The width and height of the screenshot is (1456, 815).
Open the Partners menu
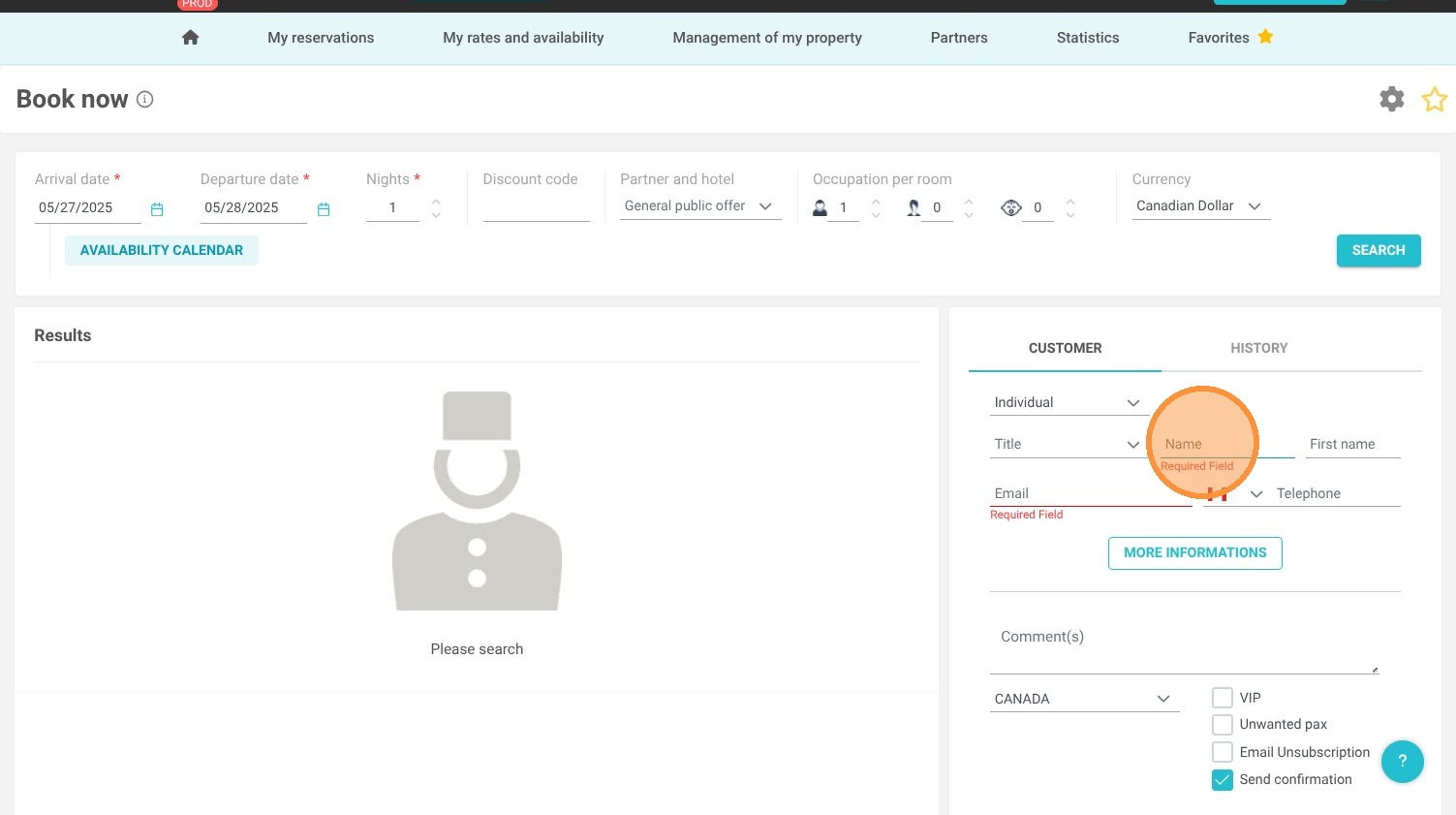[959, 38]
